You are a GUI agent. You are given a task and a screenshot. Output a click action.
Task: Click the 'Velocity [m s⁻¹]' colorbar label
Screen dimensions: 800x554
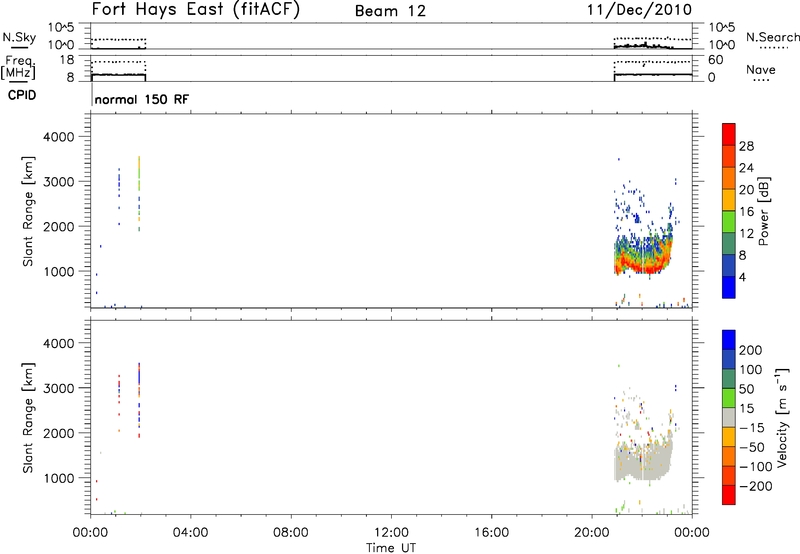pos(782,417)
